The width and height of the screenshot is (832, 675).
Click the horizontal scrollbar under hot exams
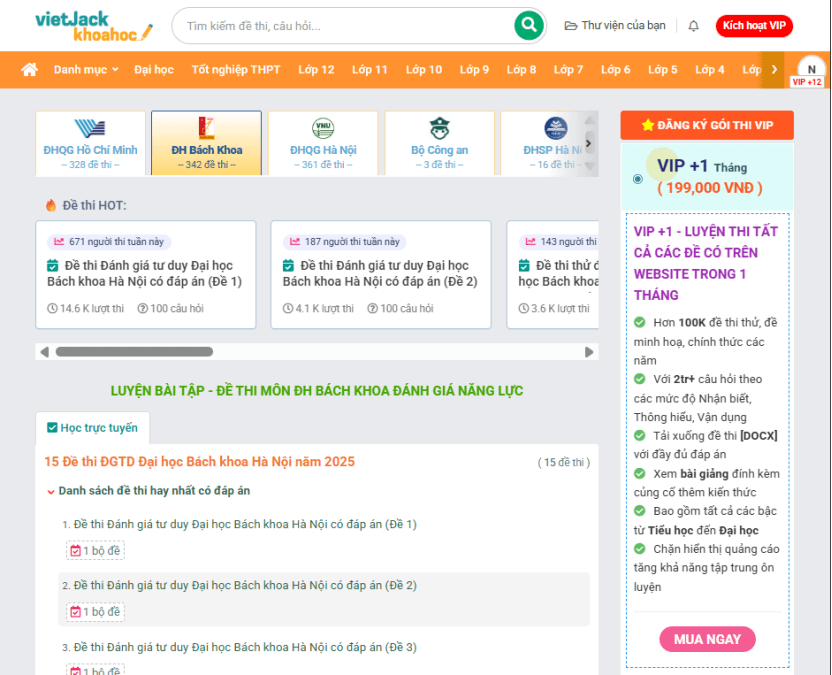pos(134,352)
